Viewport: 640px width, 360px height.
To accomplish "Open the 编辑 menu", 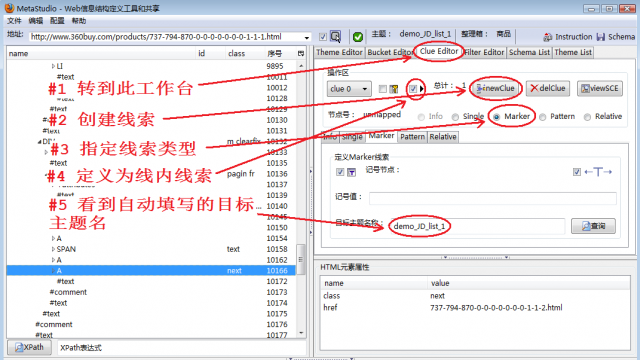I will pos(36,20).
